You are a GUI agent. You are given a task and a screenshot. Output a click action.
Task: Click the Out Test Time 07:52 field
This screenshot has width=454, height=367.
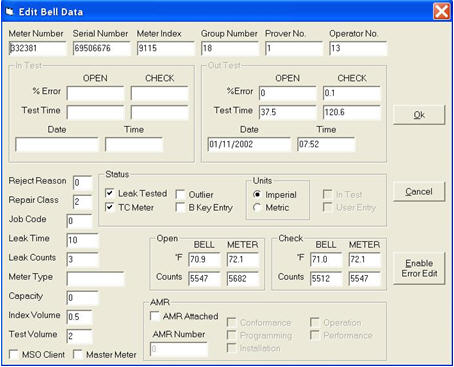[326, 145]
